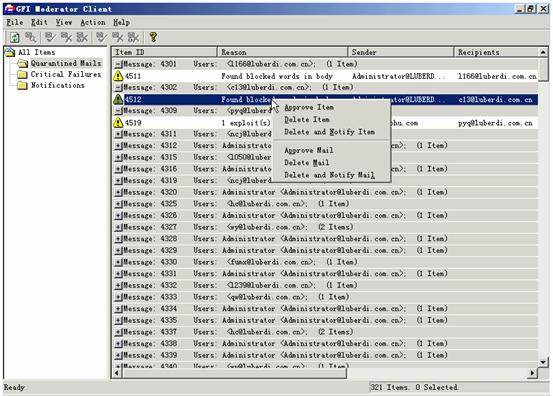Open the View menu

63,22
